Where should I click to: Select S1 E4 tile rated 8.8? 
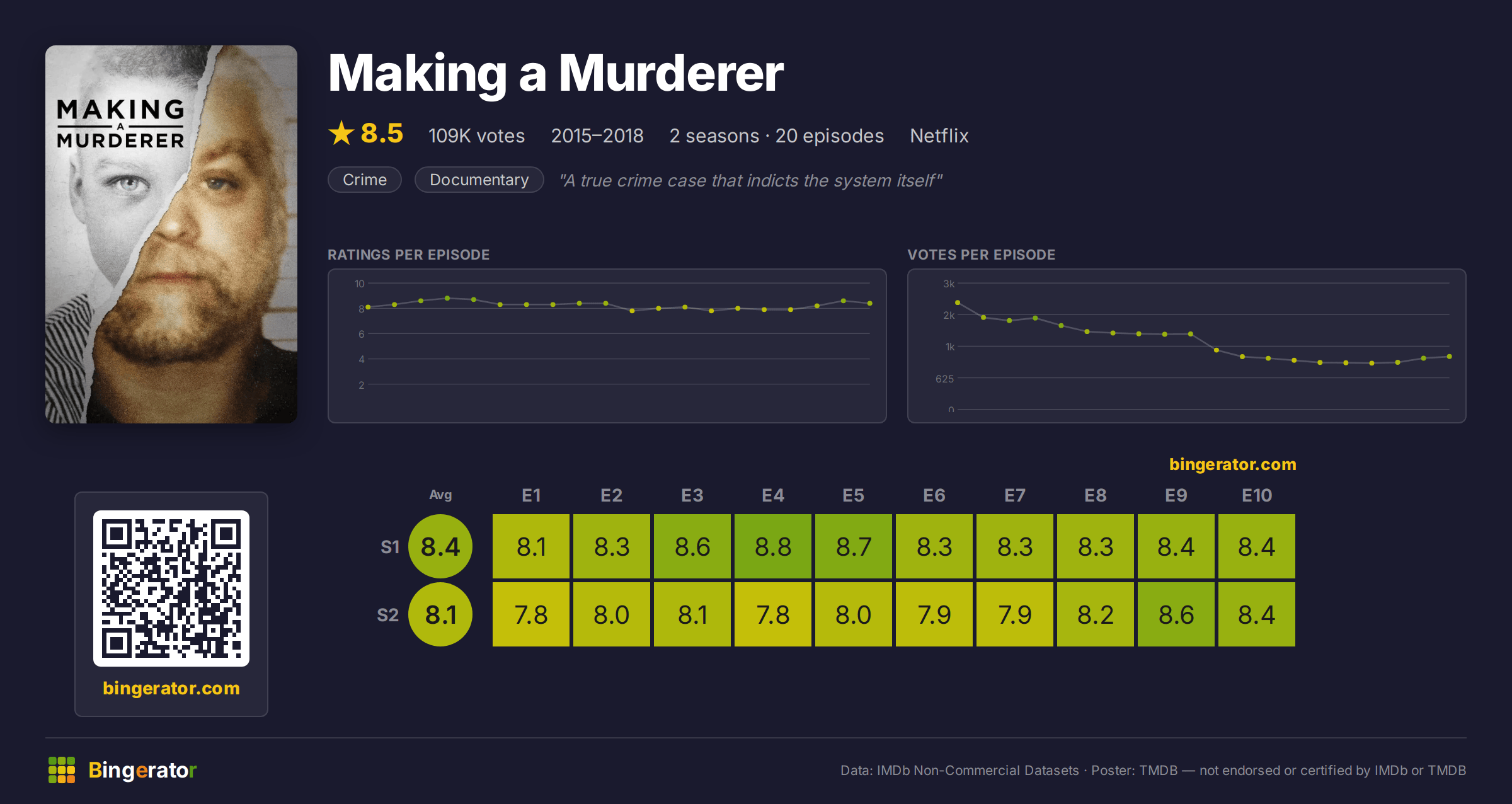pyautogui.click(x=773, y=546)
